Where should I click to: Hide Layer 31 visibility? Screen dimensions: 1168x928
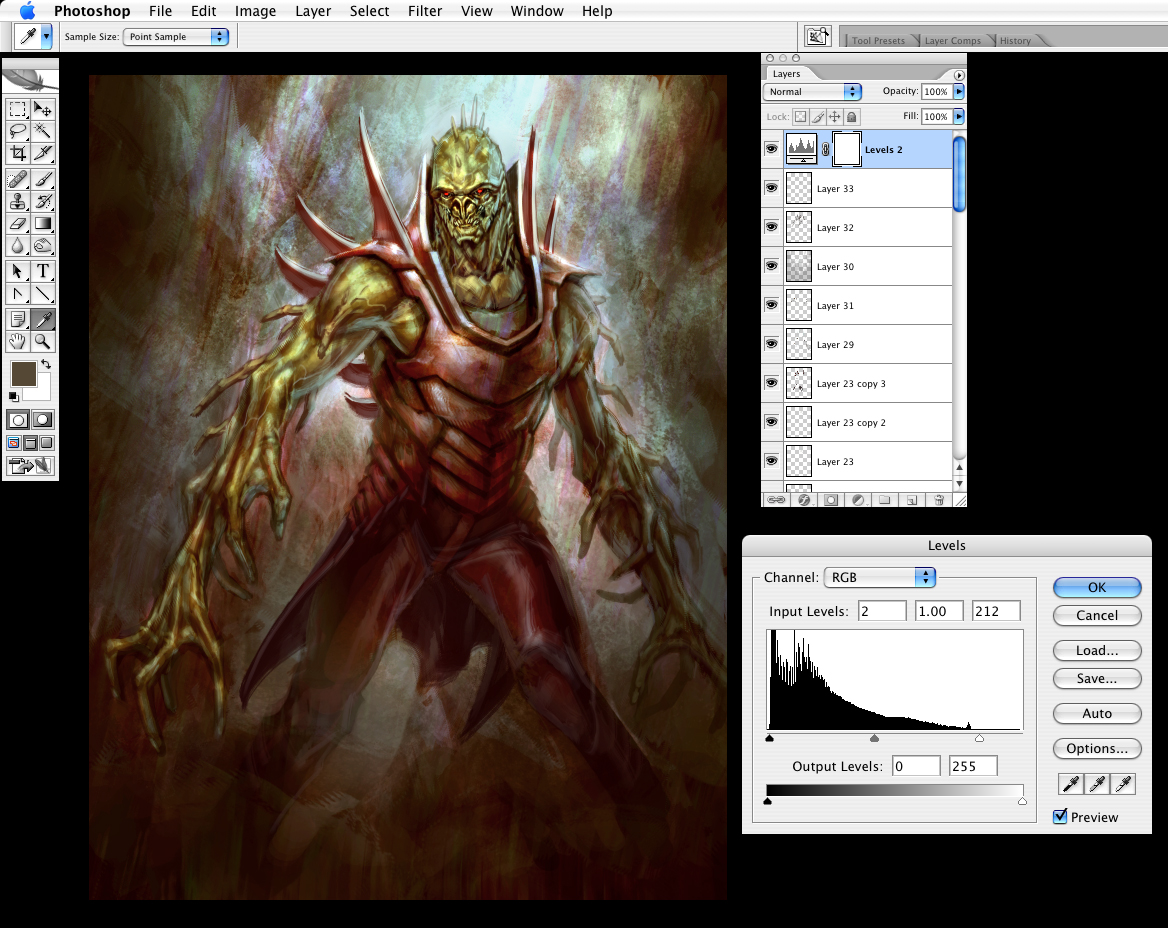coord(772,305)
